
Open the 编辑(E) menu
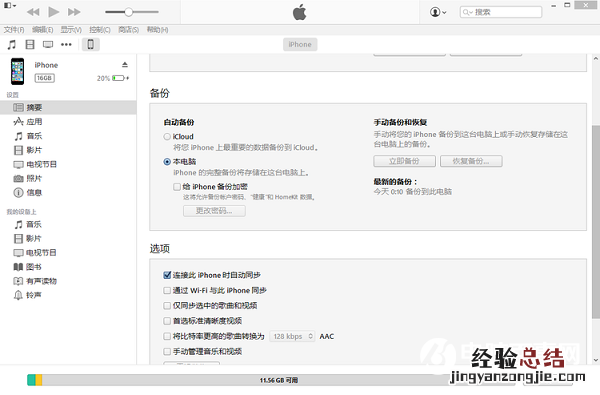point(42,29)
